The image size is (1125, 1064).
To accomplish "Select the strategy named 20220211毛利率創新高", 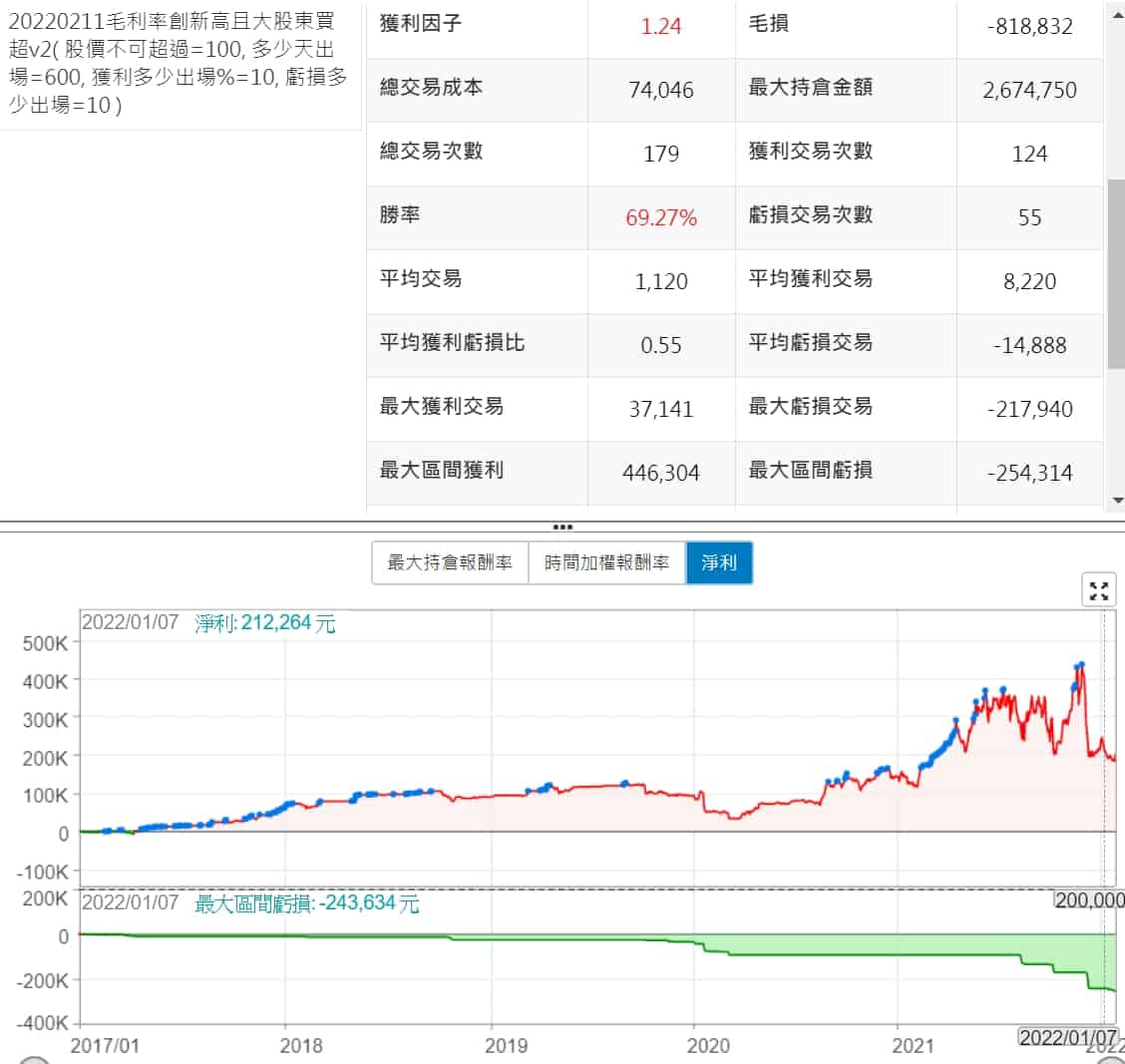I will pos(178,62).
